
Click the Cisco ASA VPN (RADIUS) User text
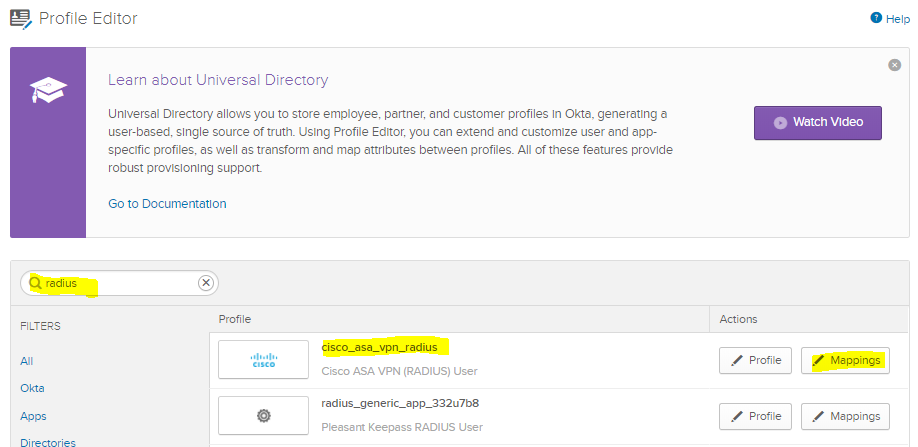(399, 371)
